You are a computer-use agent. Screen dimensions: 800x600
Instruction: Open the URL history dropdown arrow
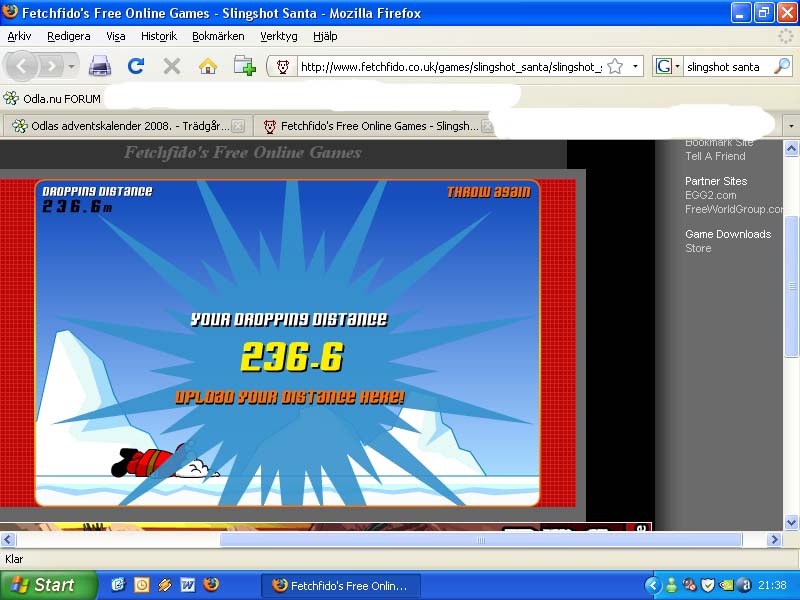point(635,67)
